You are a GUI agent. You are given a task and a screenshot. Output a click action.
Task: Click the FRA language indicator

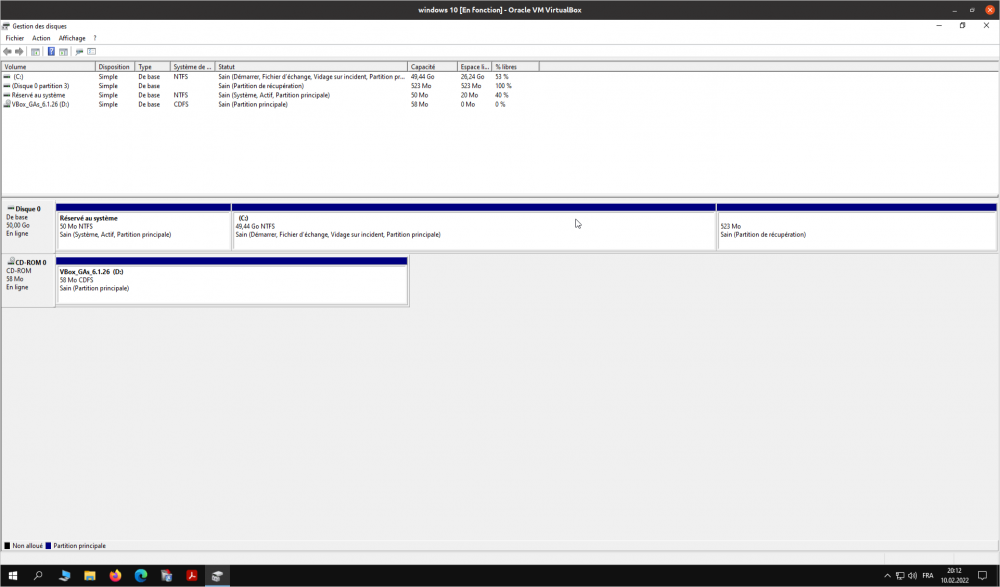tap(928, 576)
